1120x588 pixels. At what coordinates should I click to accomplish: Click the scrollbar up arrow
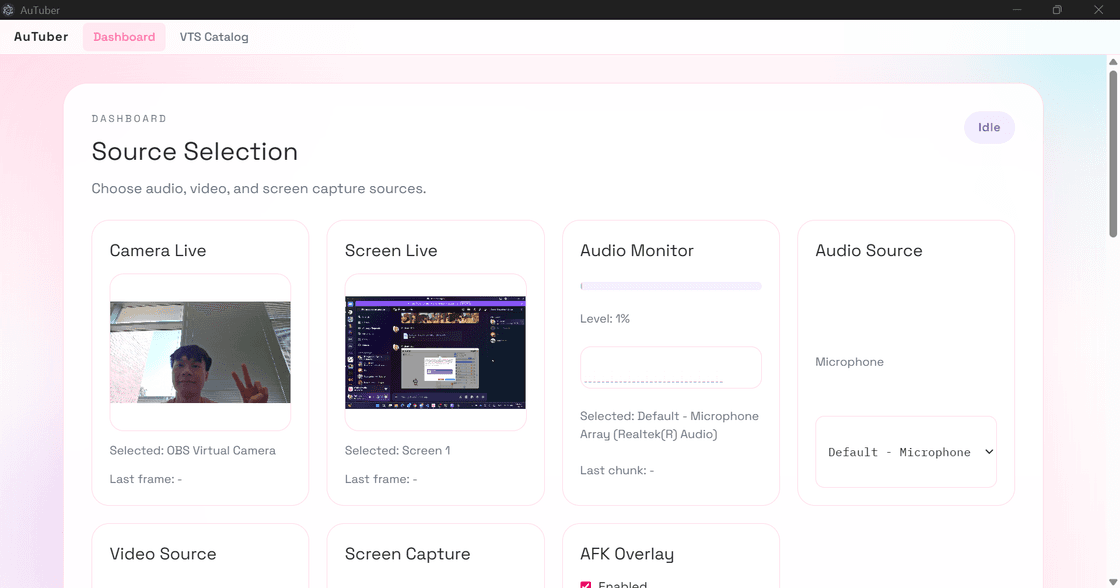1113,62
